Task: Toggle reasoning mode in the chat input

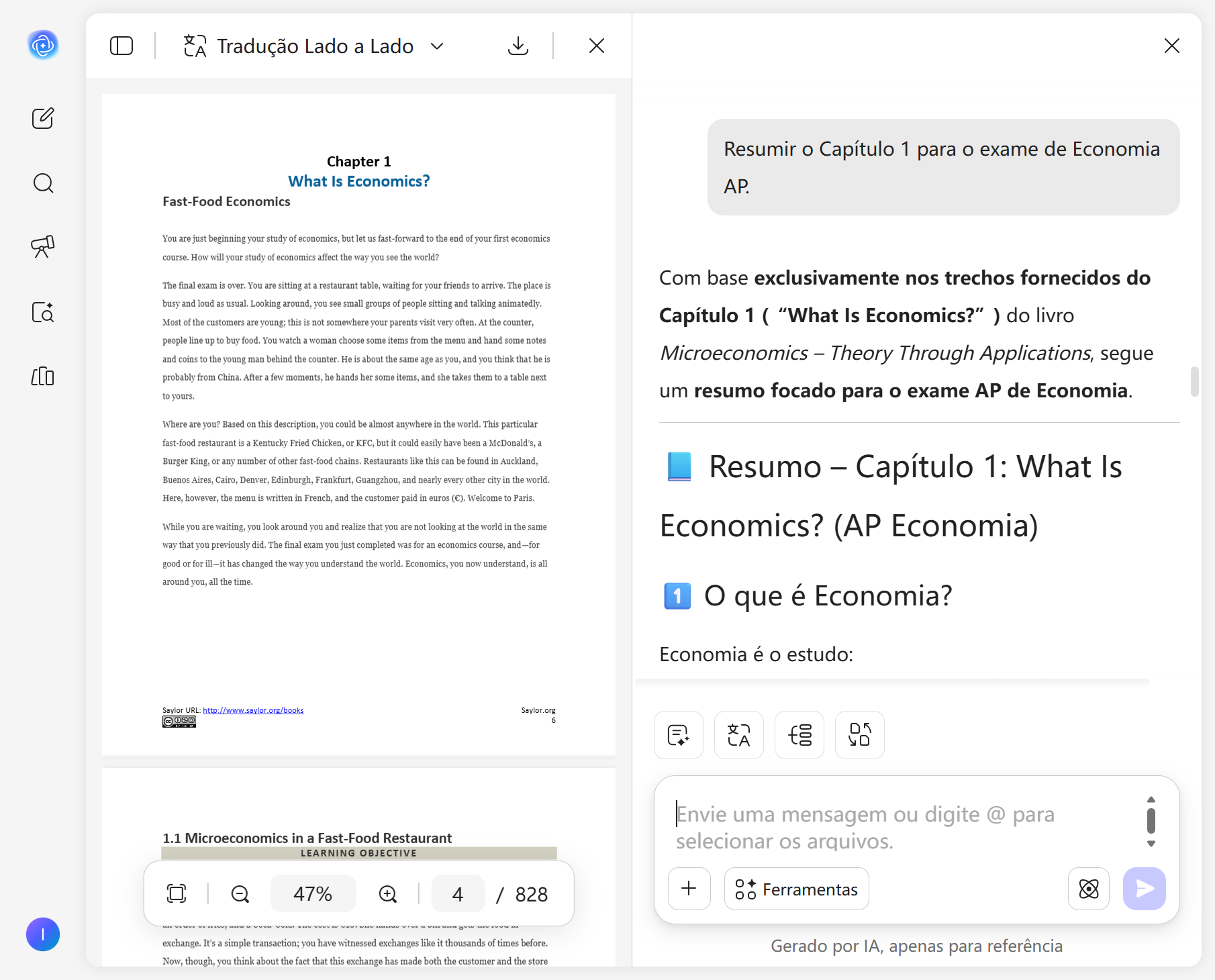Action: click(1088, 889)
